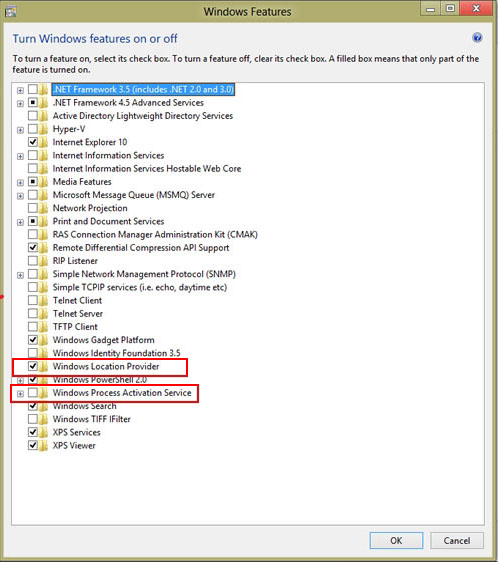Check the RIP Listener checkbox
The image size is (498, 562).
tap(33, 261)
